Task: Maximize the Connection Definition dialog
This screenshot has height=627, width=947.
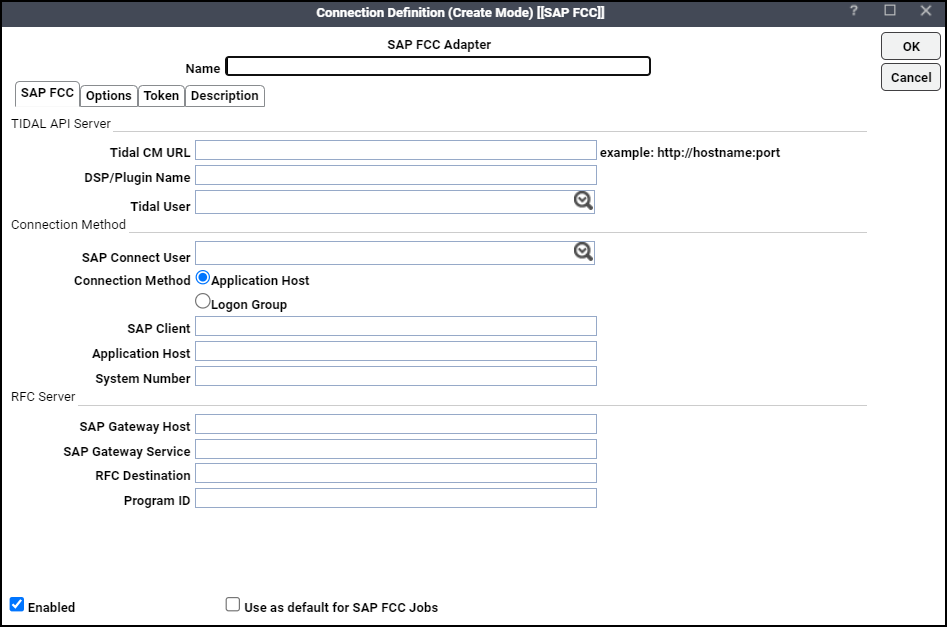Action: tap(890, 10)
